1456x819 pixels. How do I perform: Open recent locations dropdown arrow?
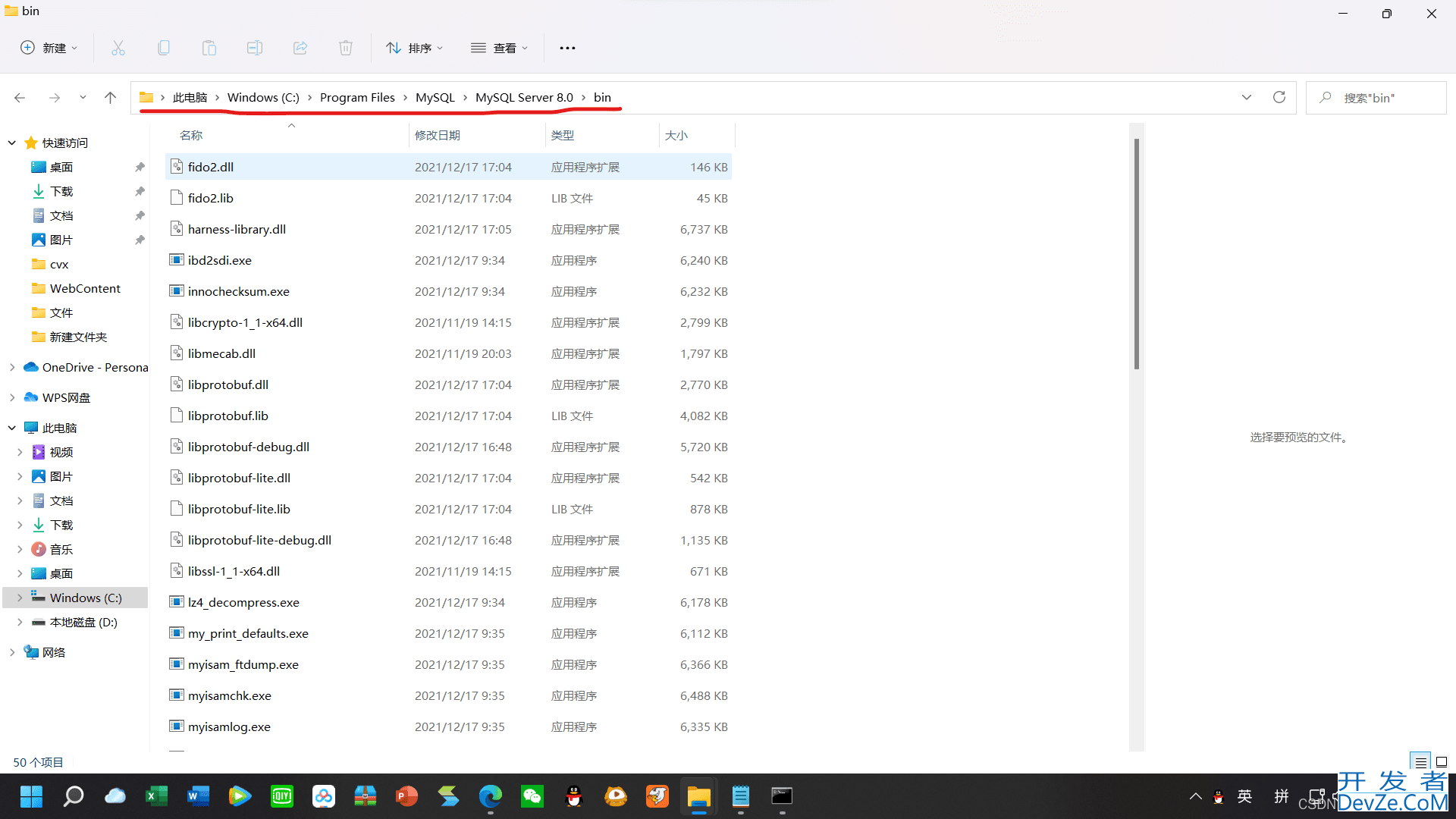tap(83, 98)
